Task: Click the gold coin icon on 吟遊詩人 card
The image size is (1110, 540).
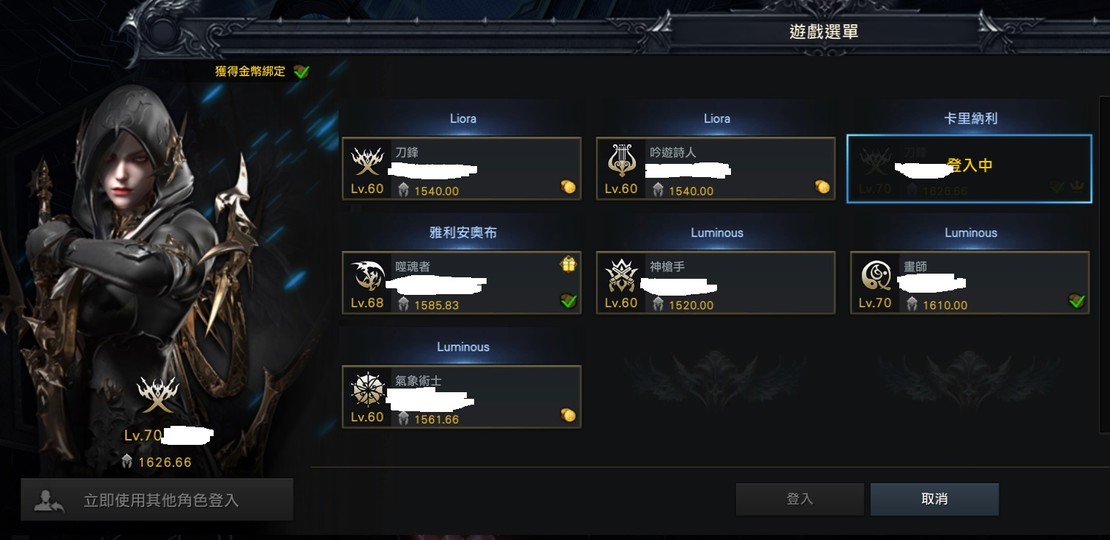Action: coord(821,187)
